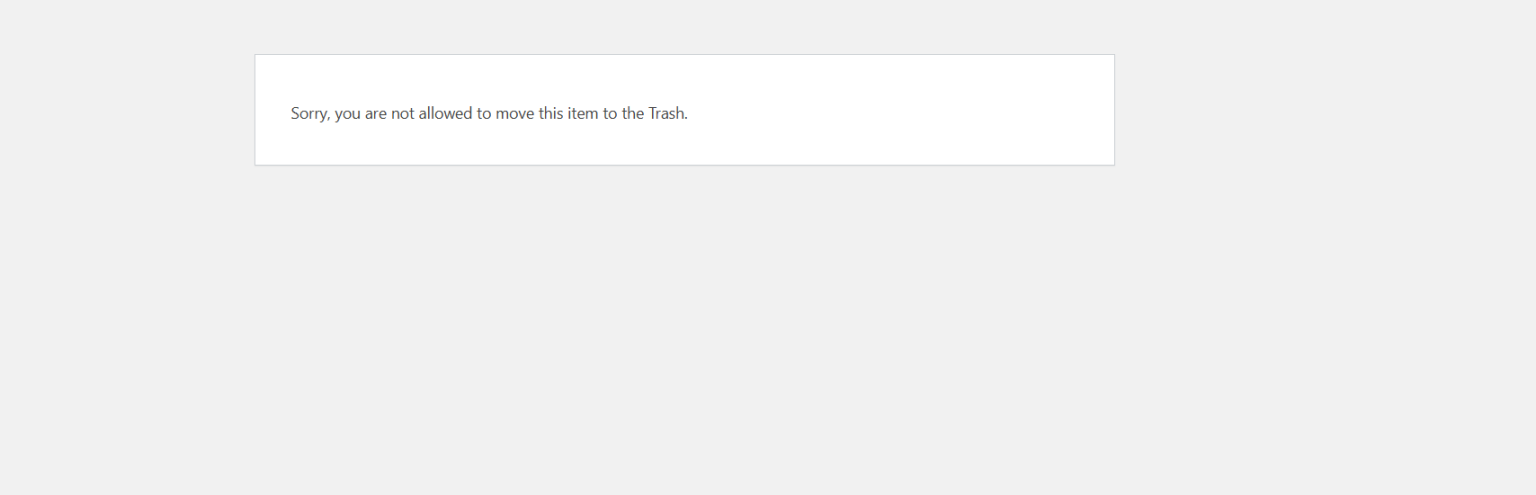Screen dimensions: 1536x495
Task: Click the second "to" after "item"
Action: pyautogui.click(x=610, y=113)
